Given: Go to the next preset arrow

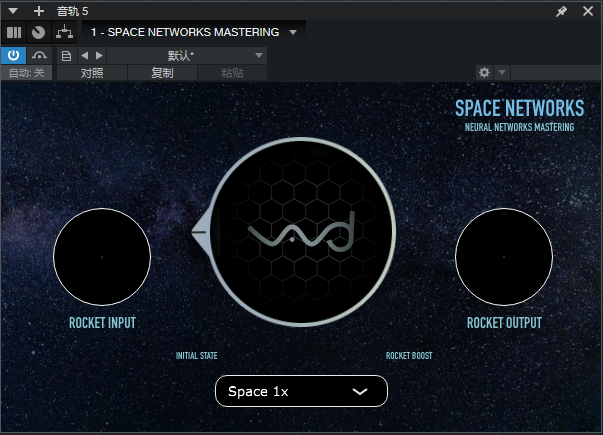Looking at the screenshot, I should tap(98, 55).
